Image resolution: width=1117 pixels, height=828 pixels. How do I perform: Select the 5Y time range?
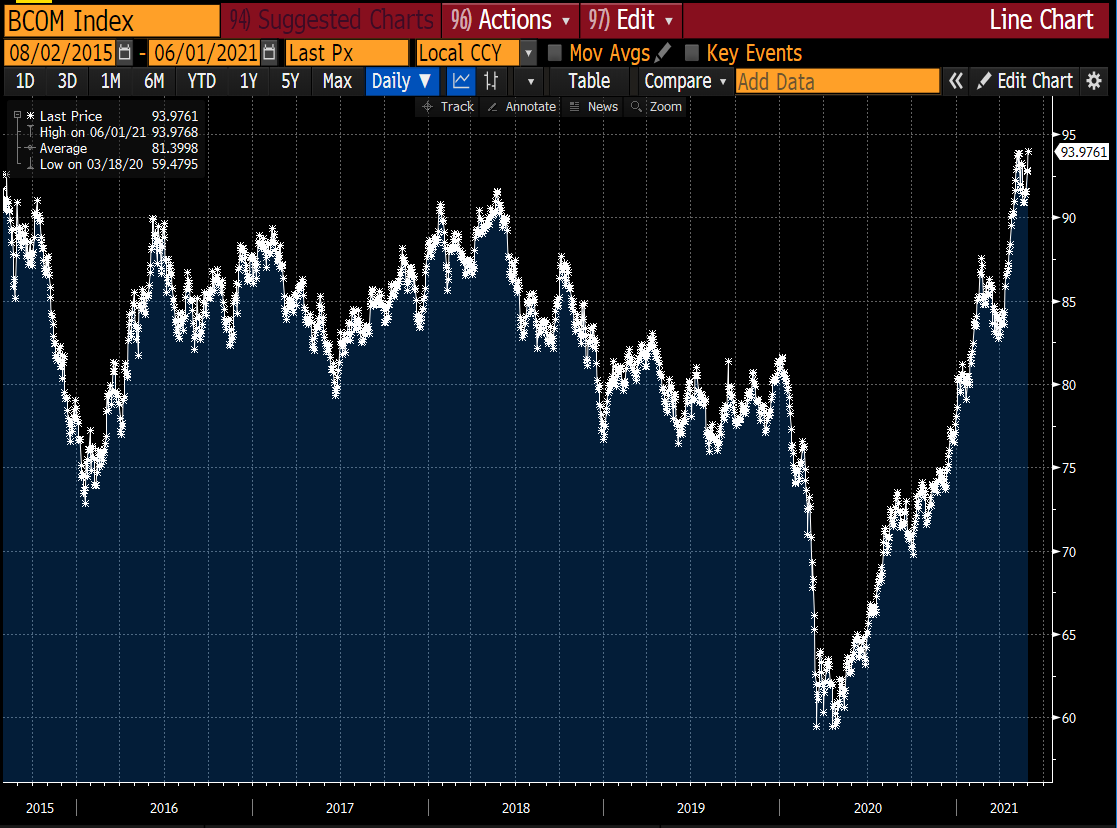[x=290, y=81]
